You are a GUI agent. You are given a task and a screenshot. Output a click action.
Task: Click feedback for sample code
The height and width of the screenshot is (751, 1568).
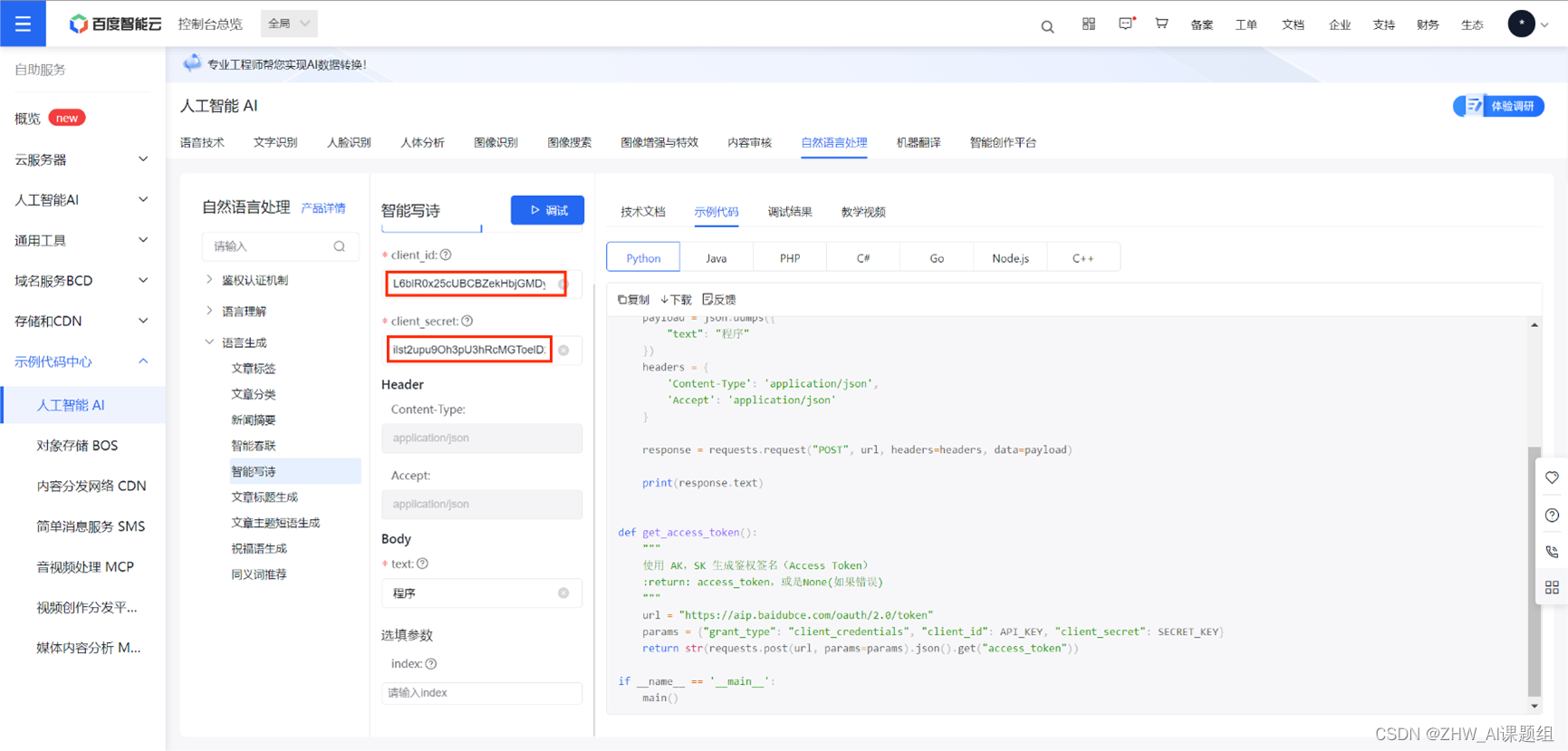tap(719, 299)
